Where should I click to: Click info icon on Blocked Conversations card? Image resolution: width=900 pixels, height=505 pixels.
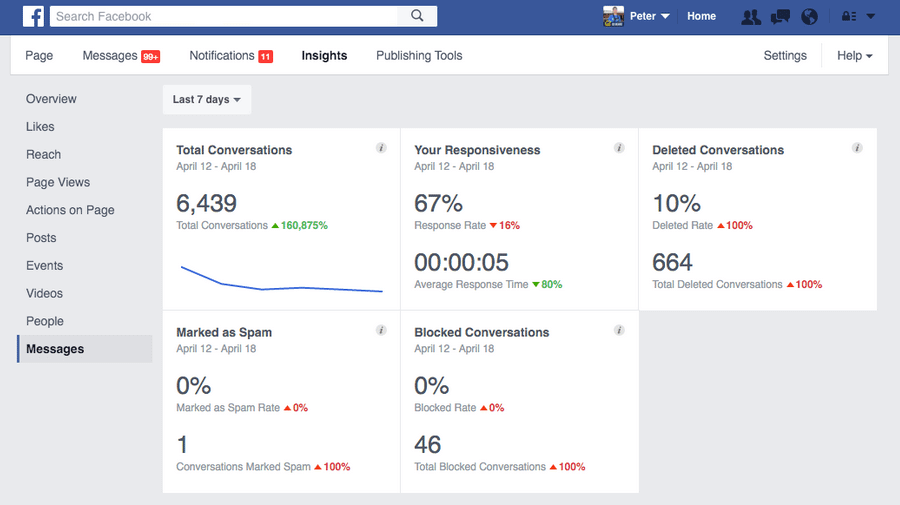coord(619,330)
